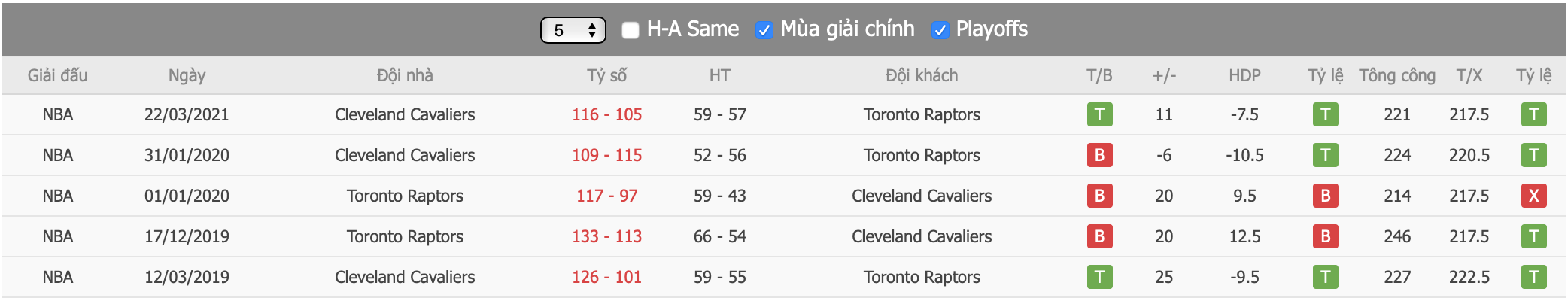Open Toronto Raptors home team on 17/12/2019
Viewport: 1568px width, 307px height.
[x=405, y=236]
